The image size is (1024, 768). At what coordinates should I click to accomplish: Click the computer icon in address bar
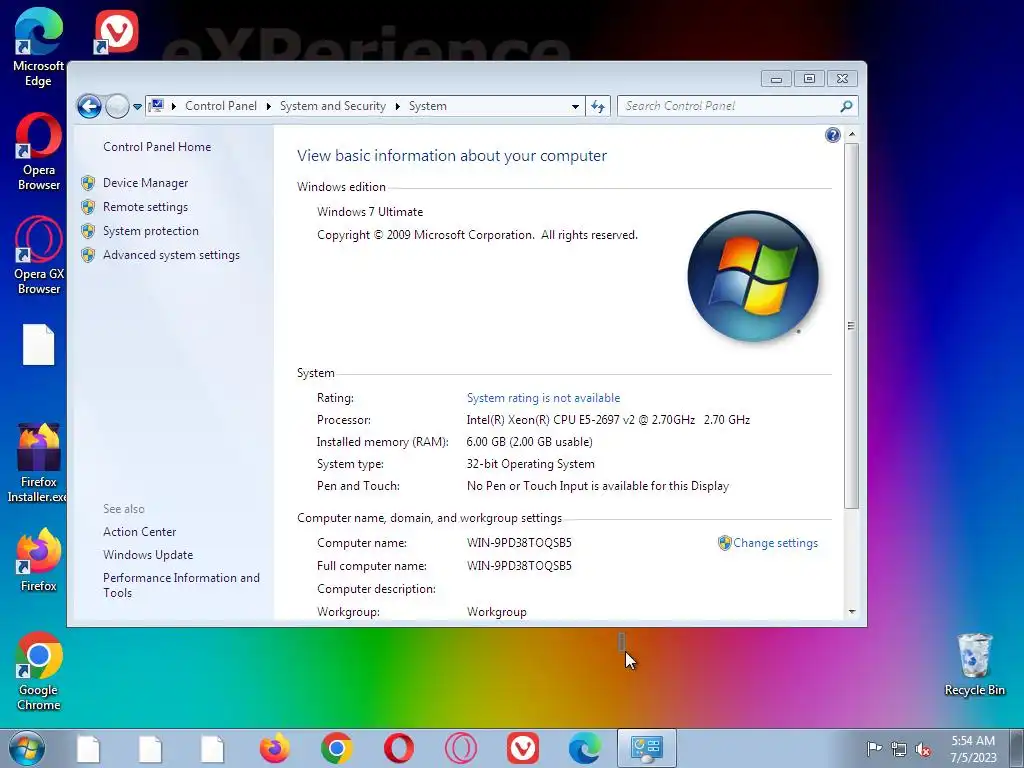pyautogui.click(x=156, y=105)
